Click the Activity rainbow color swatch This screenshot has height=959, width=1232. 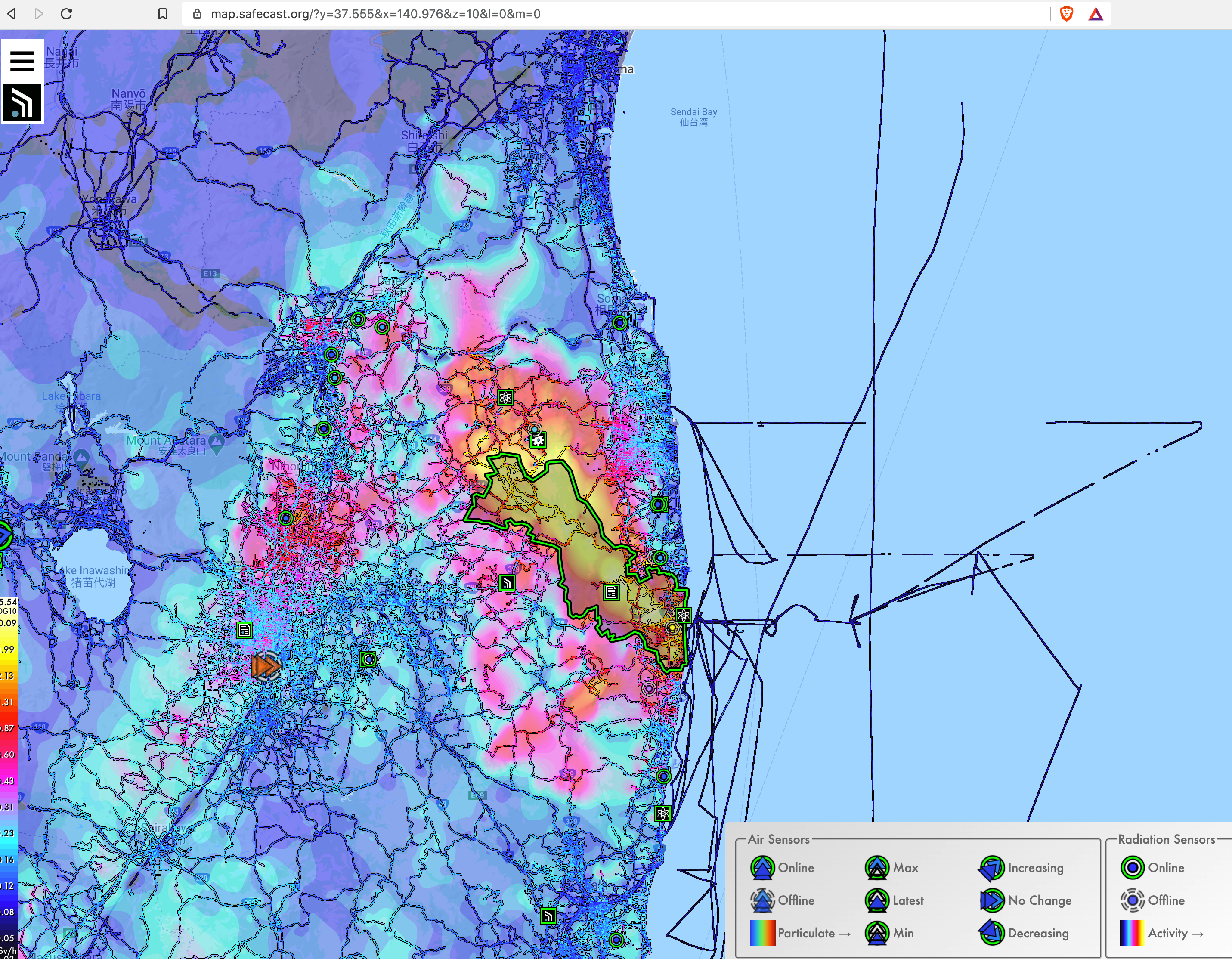(1132, 933)
